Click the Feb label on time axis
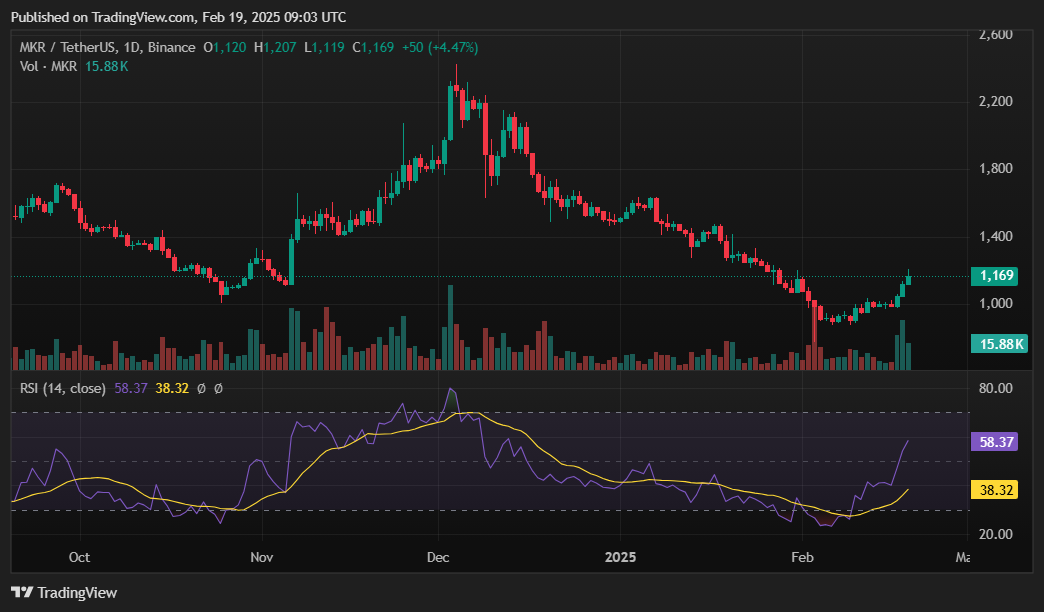 pyautogui.click(x=802, y=557)
